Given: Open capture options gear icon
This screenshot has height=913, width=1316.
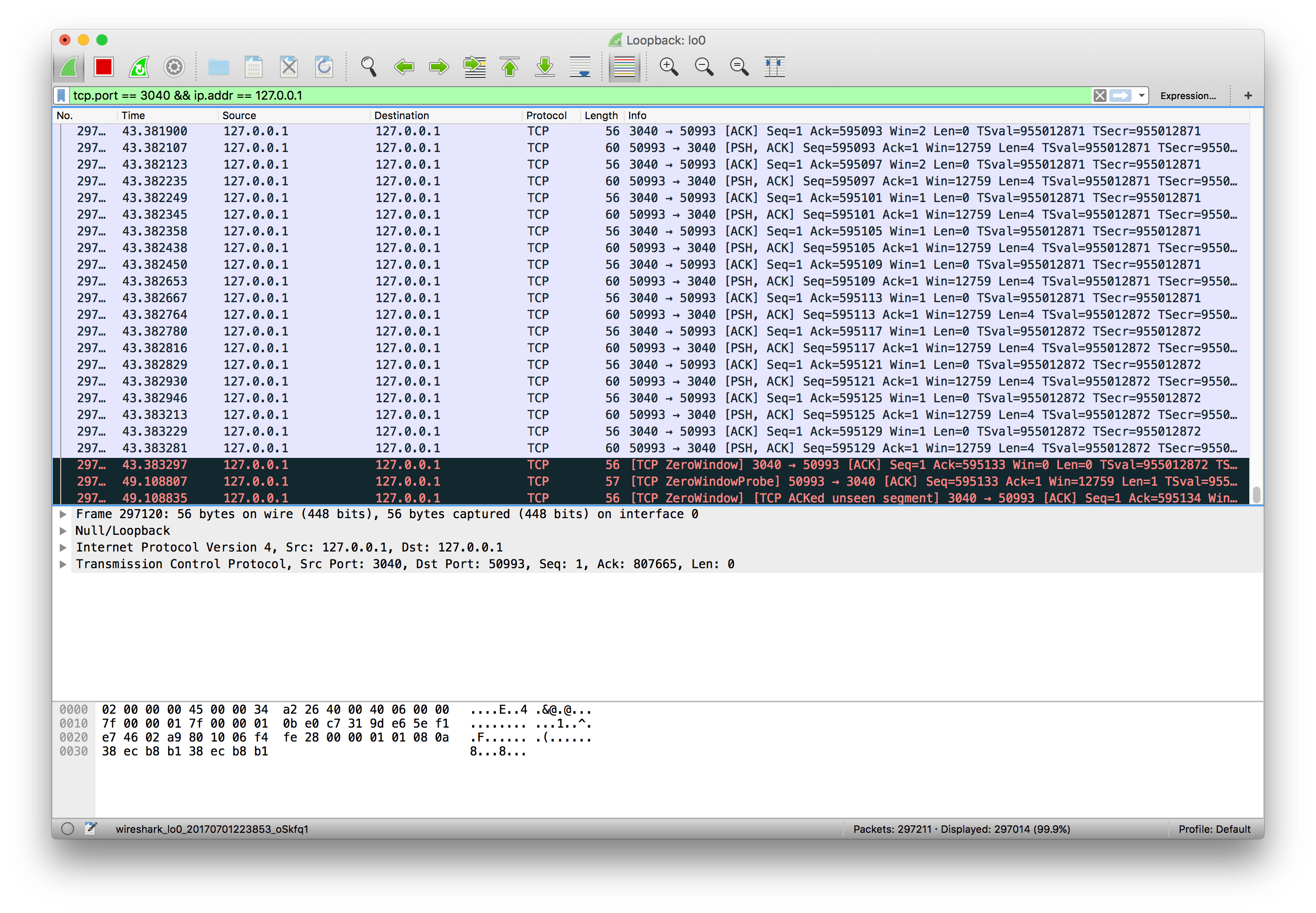Looking at the screenshot, I should [174, 68].
